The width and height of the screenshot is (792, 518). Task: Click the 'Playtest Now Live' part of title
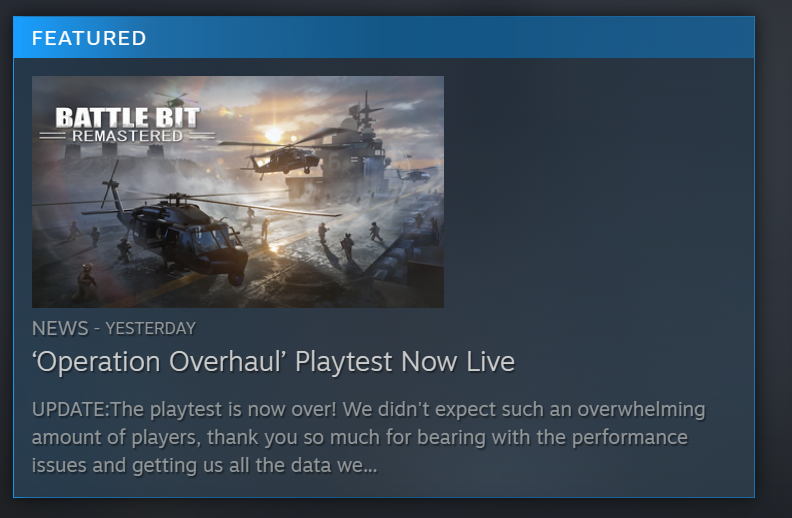(405, 362)
